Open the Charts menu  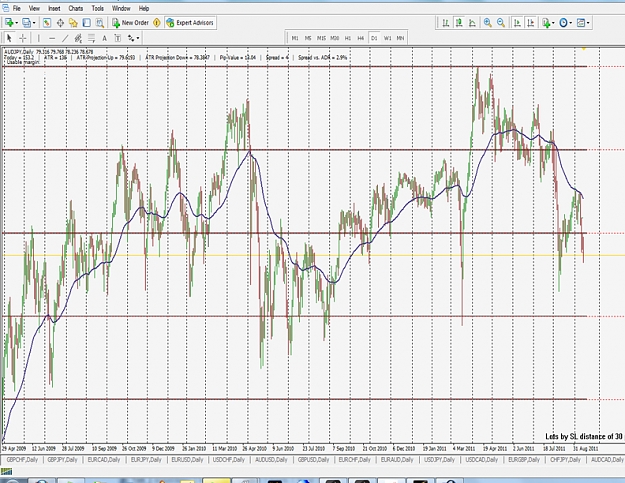coord(75,8)
